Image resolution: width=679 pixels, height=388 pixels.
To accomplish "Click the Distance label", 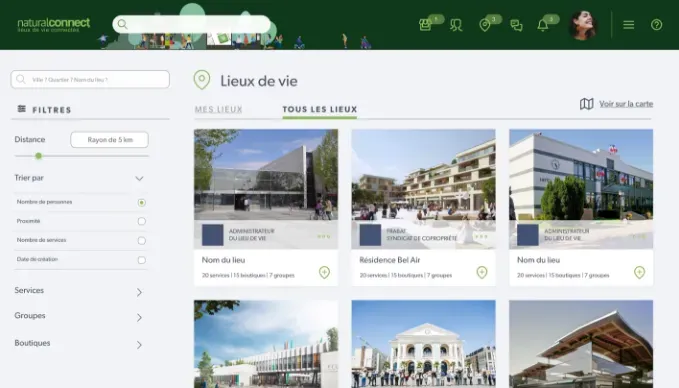I will [30, 139].
